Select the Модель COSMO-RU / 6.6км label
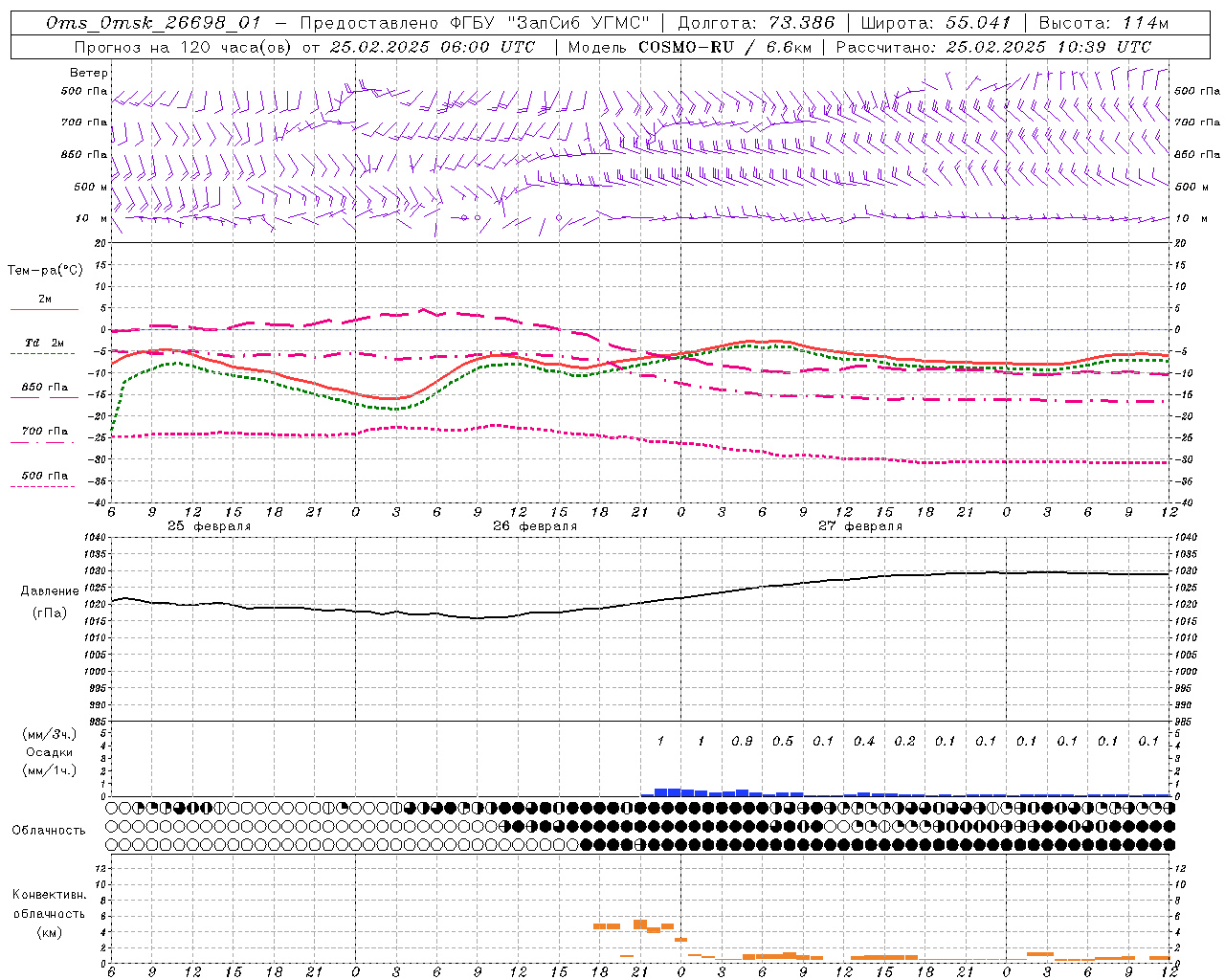The width and height of the screenshot is (1225, 980). tap(688, 46)
